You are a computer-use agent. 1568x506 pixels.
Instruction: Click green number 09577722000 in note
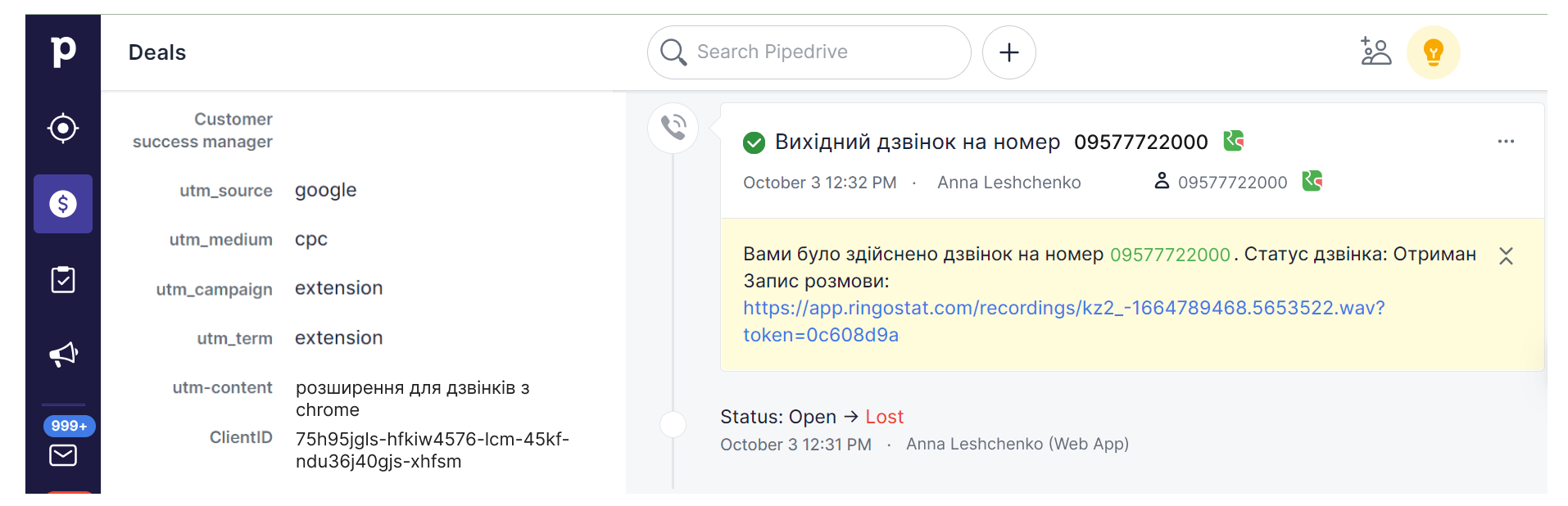tap(1170, 255)
